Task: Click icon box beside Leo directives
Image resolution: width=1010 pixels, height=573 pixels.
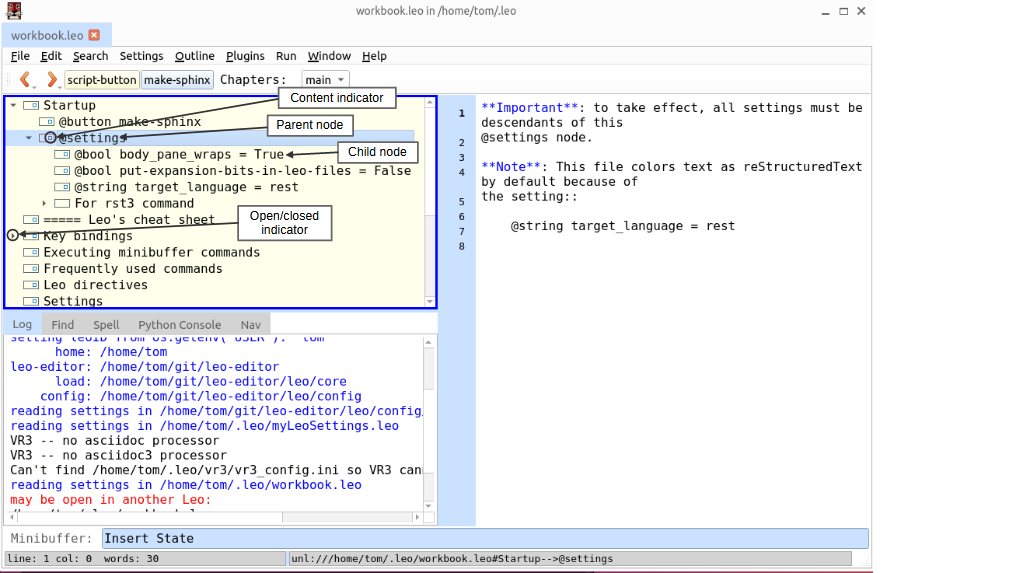Action: [x=31, y=285]
